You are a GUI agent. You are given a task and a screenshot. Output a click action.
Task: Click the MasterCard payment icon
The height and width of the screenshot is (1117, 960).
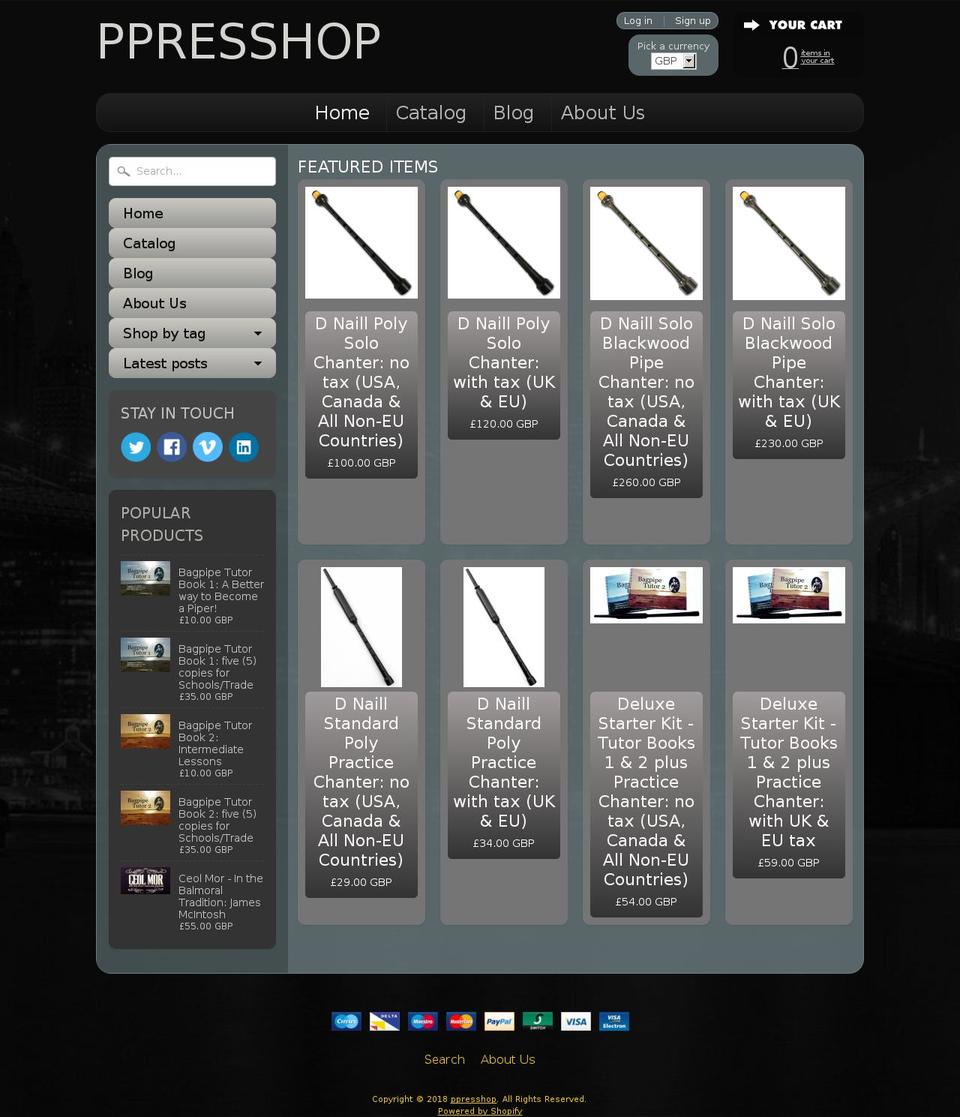(461, 1022)
